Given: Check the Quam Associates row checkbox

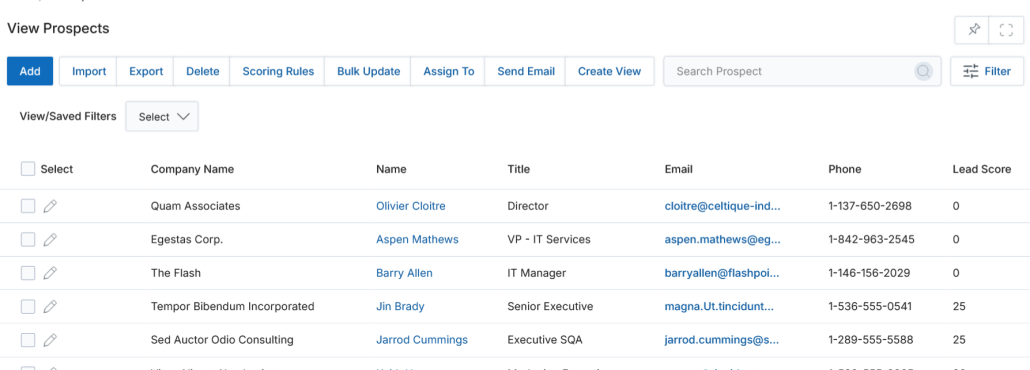Looking at the screenshot, I should click(x=28, y=206).
